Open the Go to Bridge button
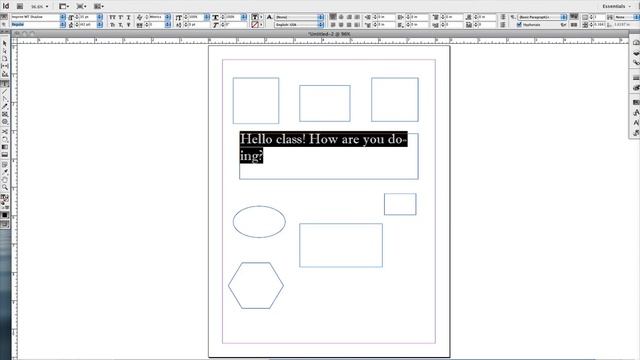The height and width of the screenshot is (360, 640). tap(20, 6)
